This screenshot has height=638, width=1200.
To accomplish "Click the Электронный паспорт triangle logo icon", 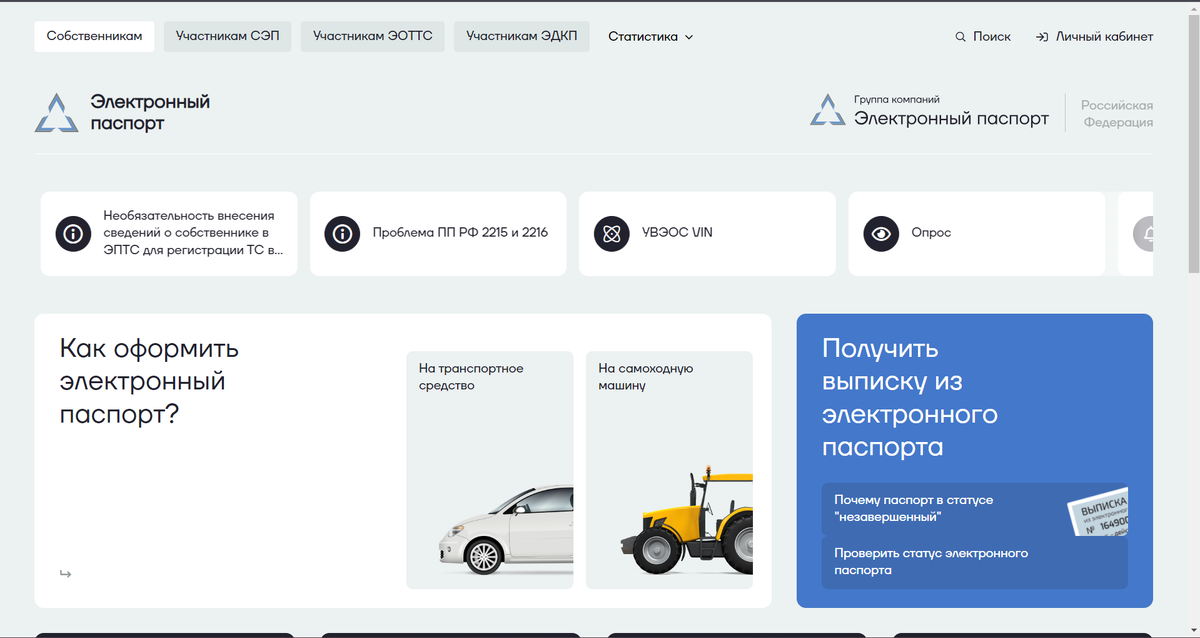I will (56, 112).
